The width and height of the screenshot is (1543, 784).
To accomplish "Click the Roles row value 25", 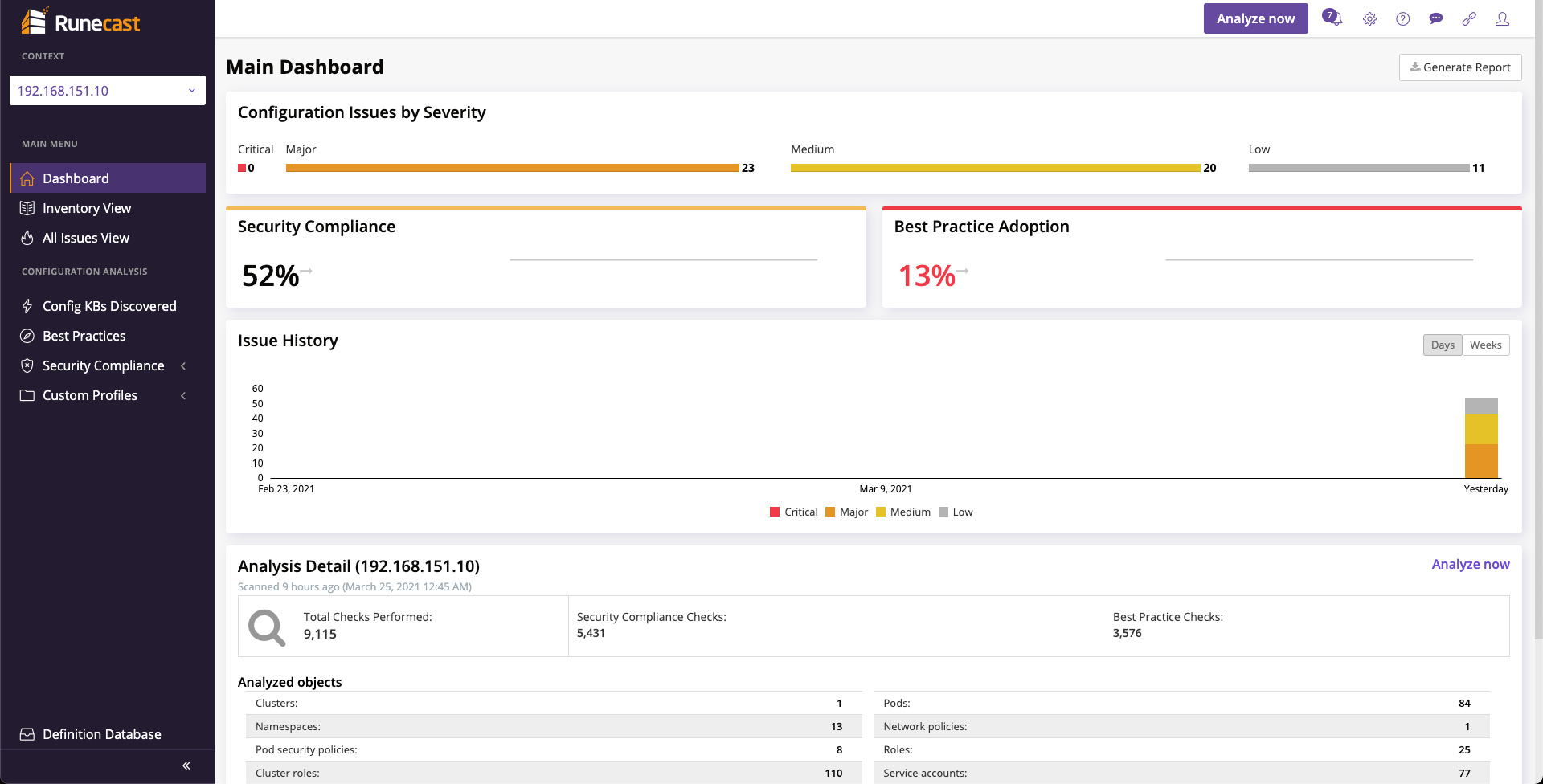I will tap(1464, 749).
